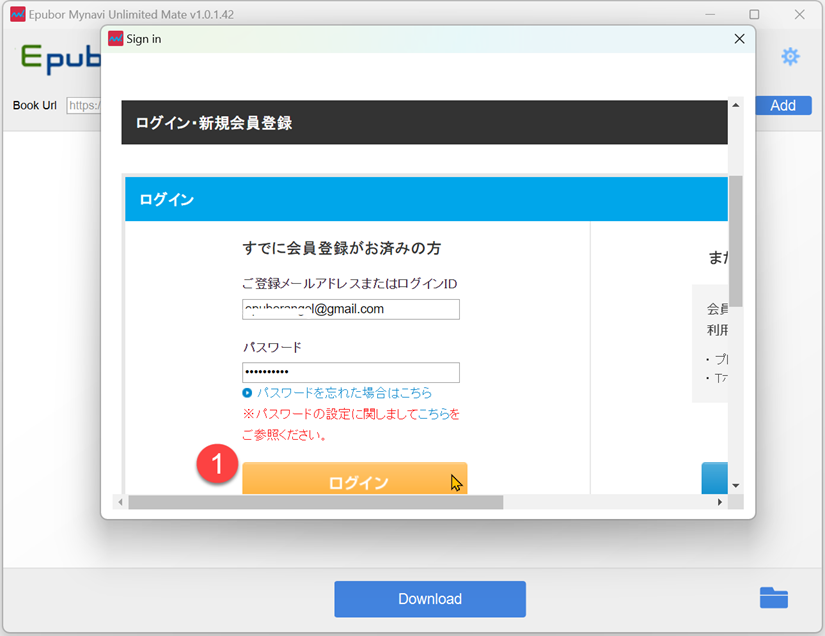Viewport: 825px width, 636px height.
Task: Maximize the Epubor main window
Action: 754,14
